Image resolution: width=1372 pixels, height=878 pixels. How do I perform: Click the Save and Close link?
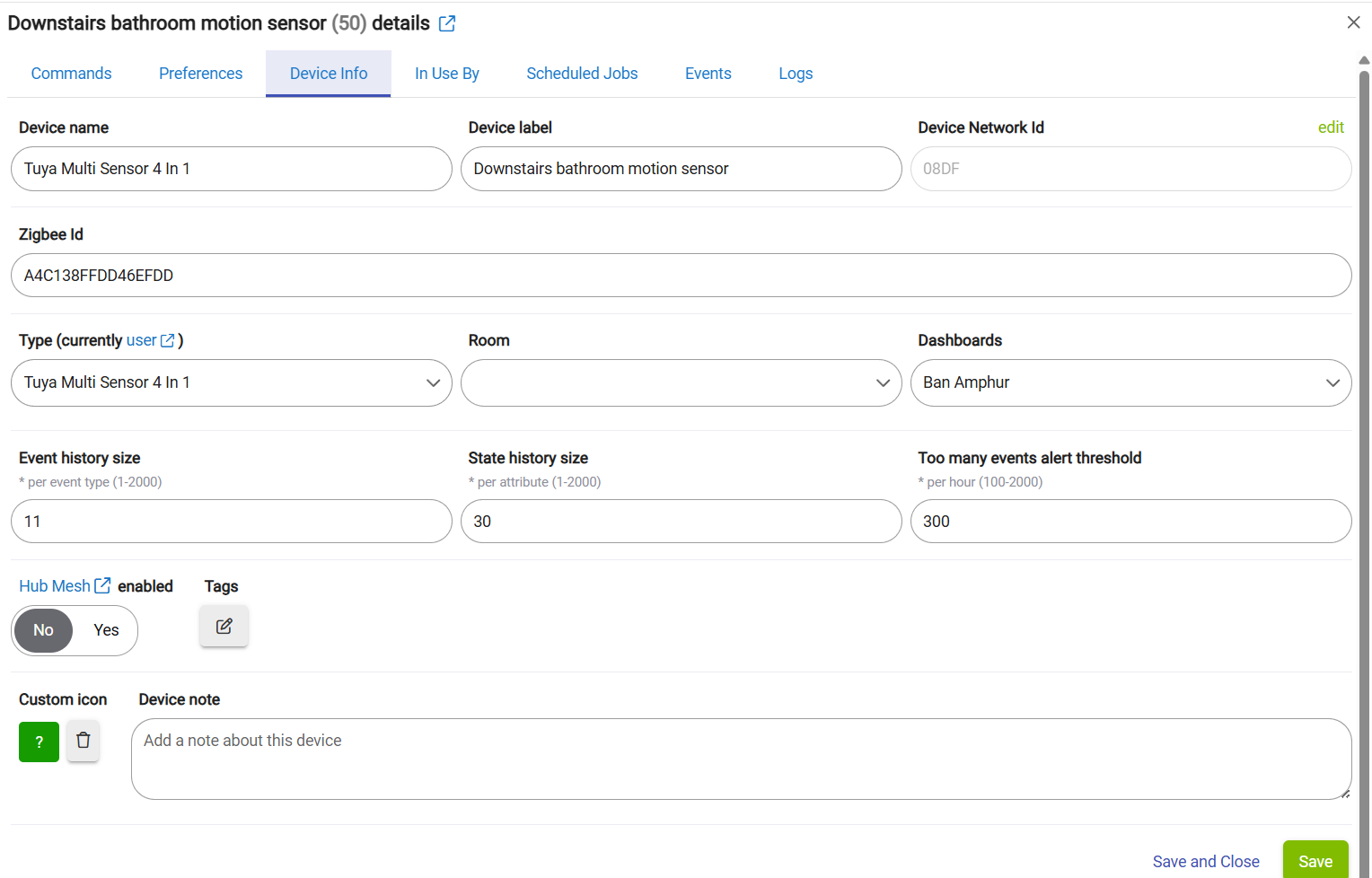coord(1205,861)
